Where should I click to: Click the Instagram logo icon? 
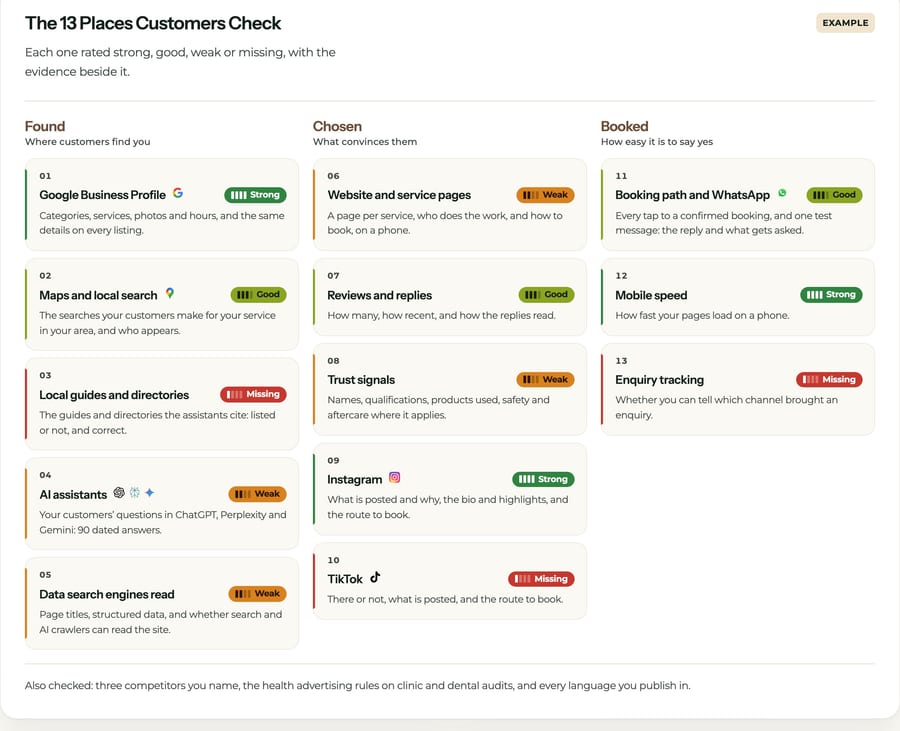coord(394,477)
